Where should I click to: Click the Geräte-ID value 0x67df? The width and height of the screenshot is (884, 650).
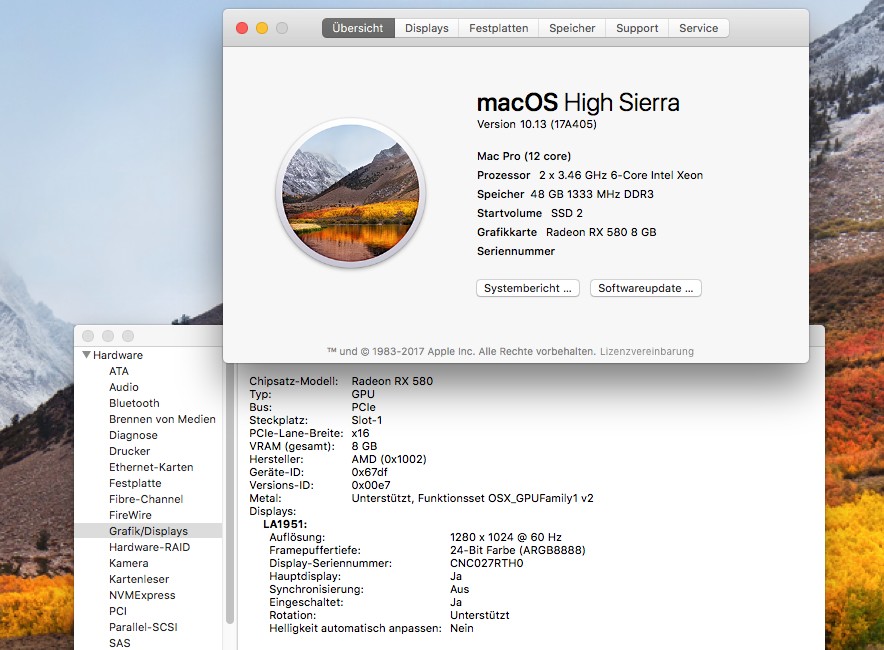click(369, 472)
